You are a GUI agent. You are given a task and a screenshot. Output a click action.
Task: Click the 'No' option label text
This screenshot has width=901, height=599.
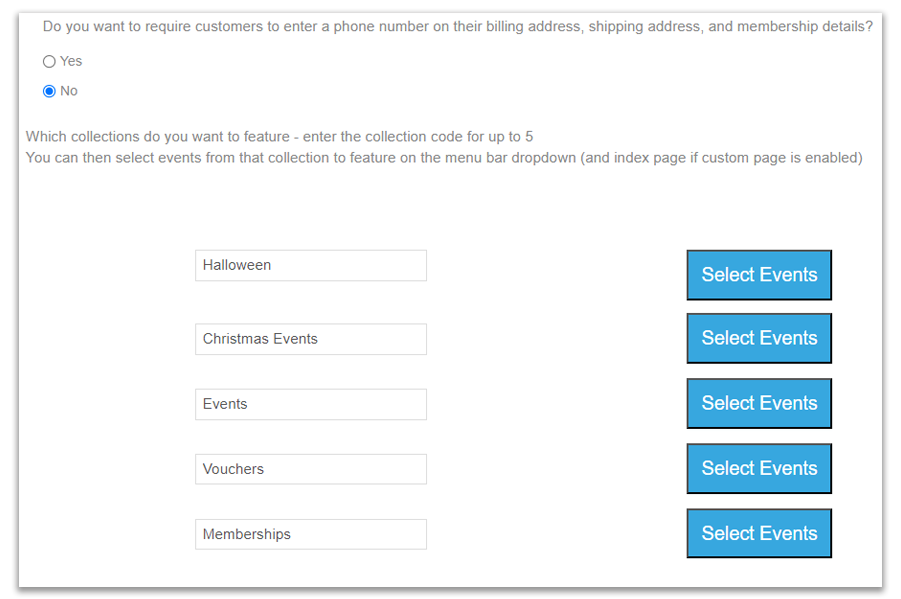point(69,91)
